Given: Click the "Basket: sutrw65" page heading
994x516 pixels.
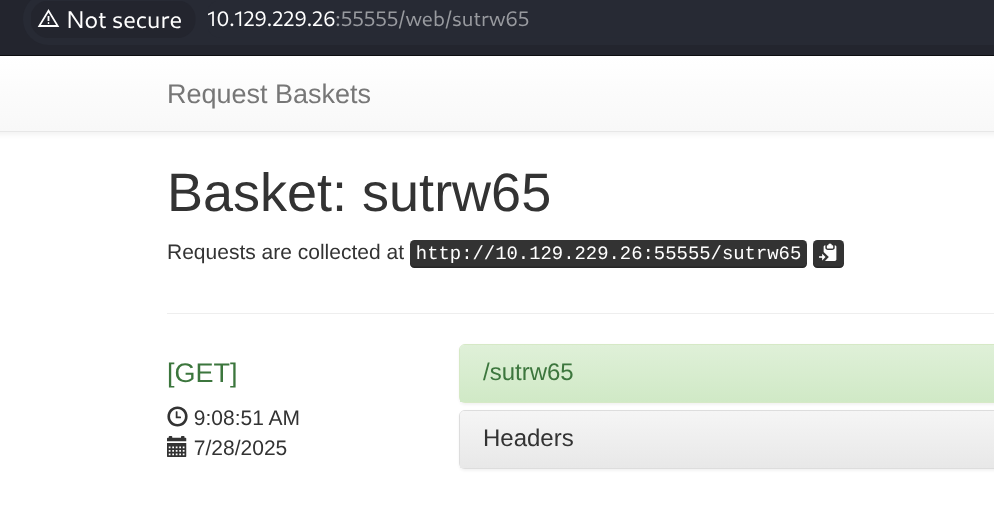Looking at the screenshot, I should point(358,192).
